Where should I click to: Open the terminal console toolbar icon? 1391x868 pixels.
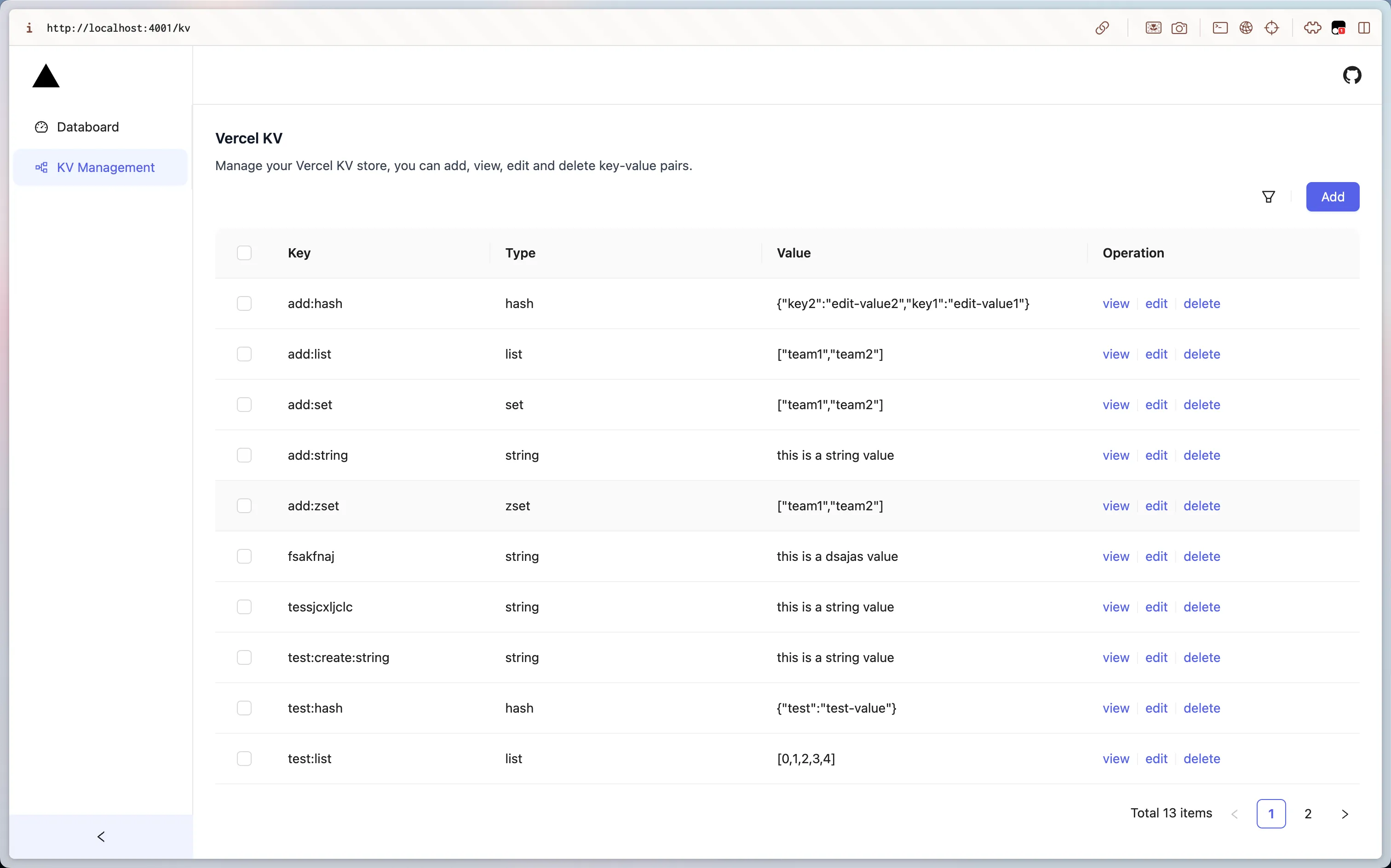pos(1220,28)
